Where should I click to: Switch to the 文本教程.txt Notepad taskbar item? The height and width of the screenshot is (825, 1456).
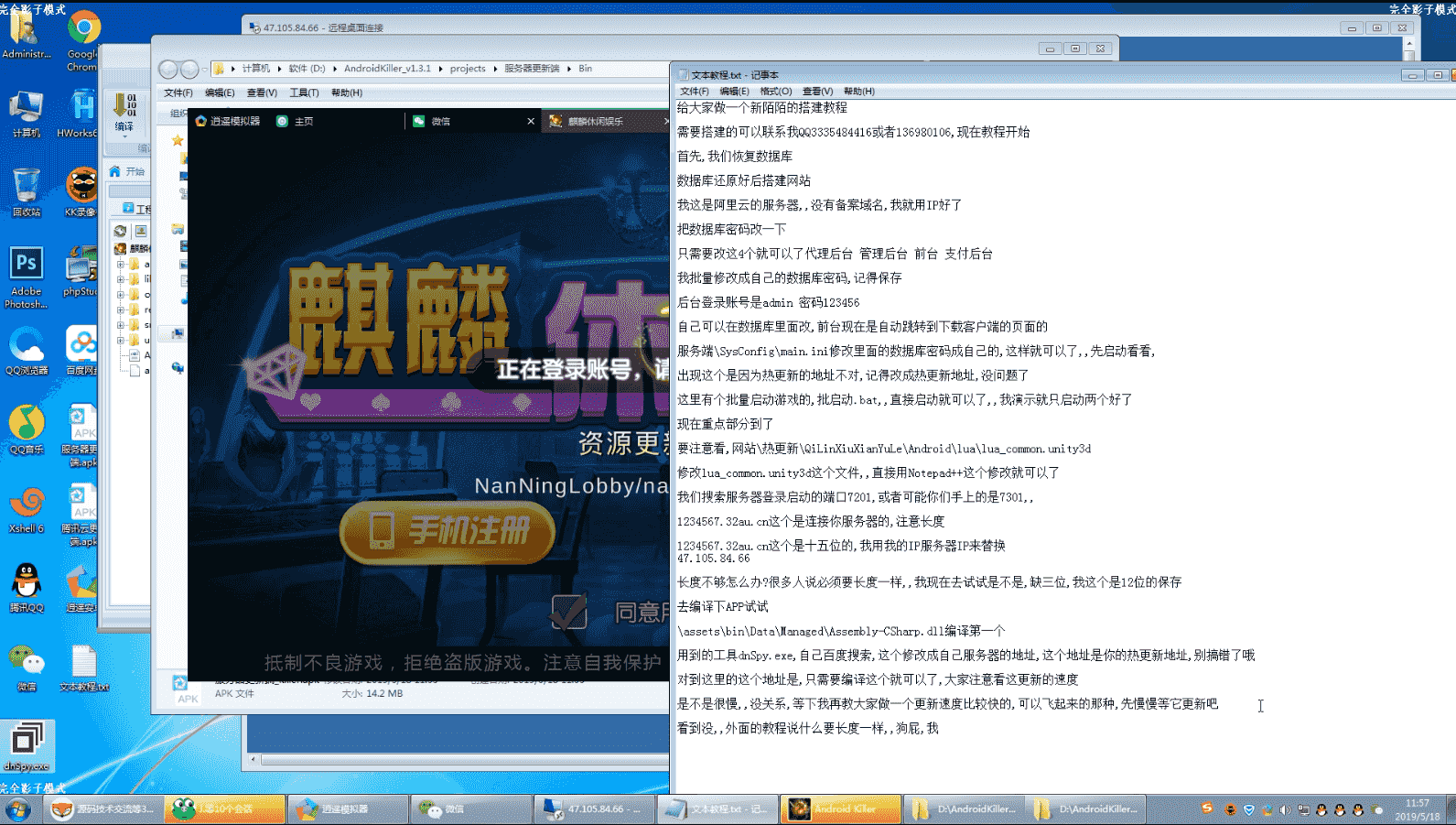click(717, 809)
